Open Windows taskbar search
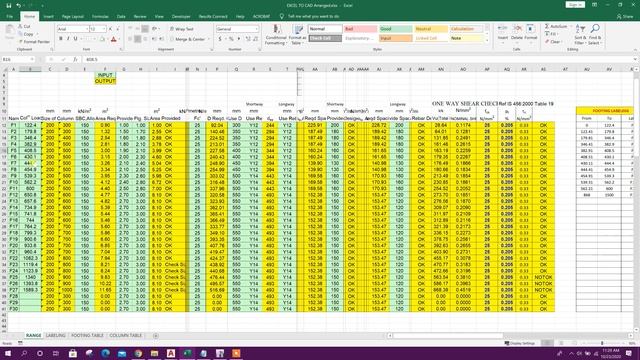The image size is (640, 360). pos(24,353)
